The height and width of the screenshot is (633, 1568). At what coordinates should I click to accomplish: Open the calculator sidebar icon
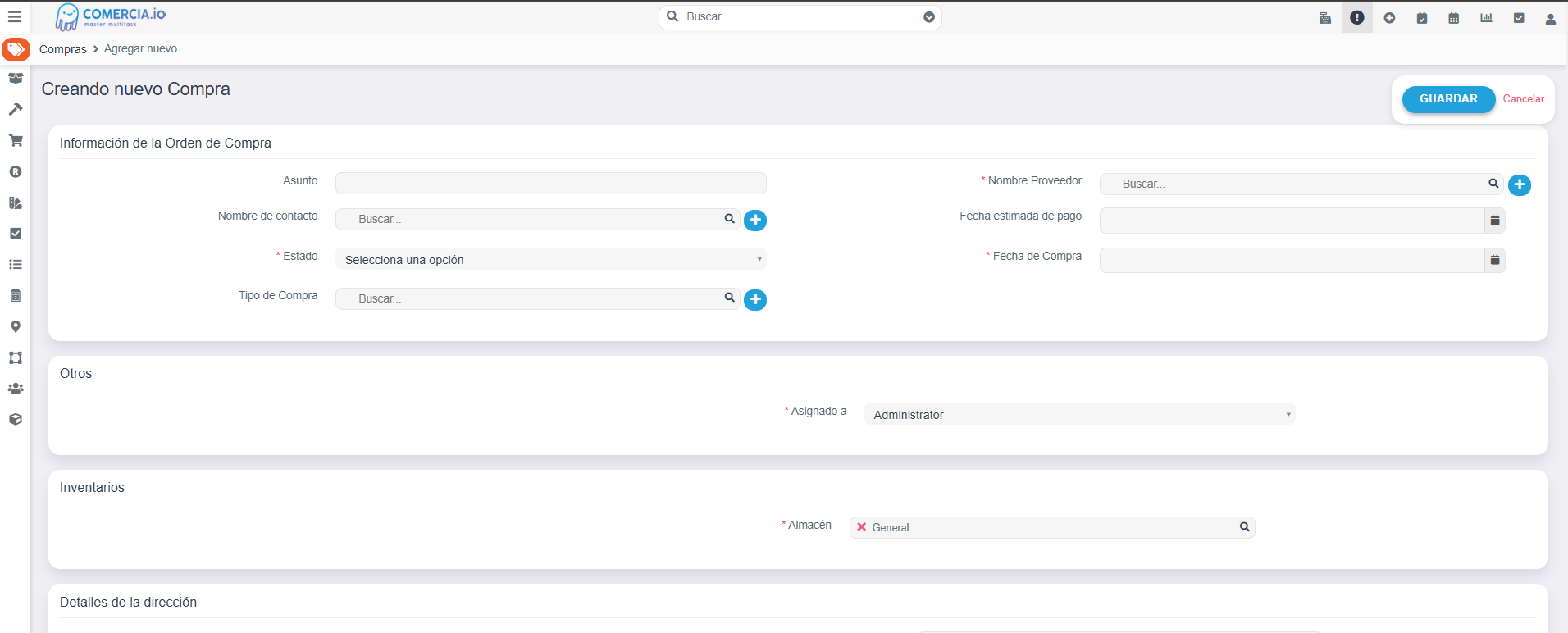16,295
